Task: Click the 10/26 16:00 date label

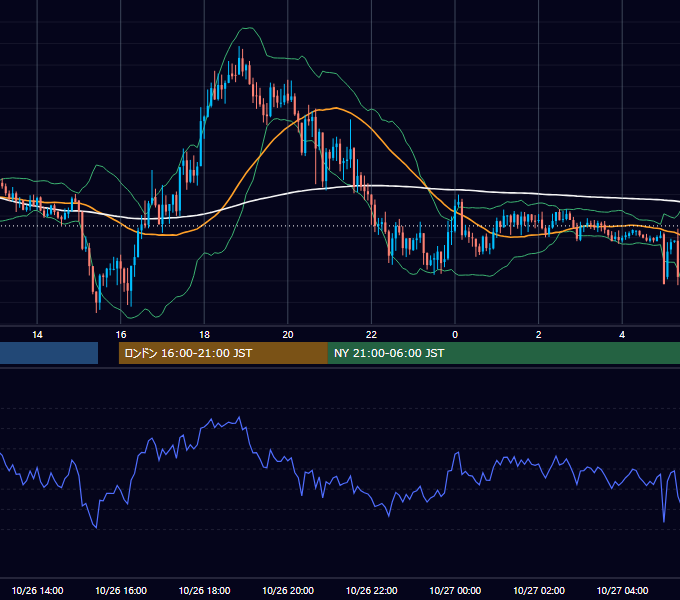Action: click(121, 590)
